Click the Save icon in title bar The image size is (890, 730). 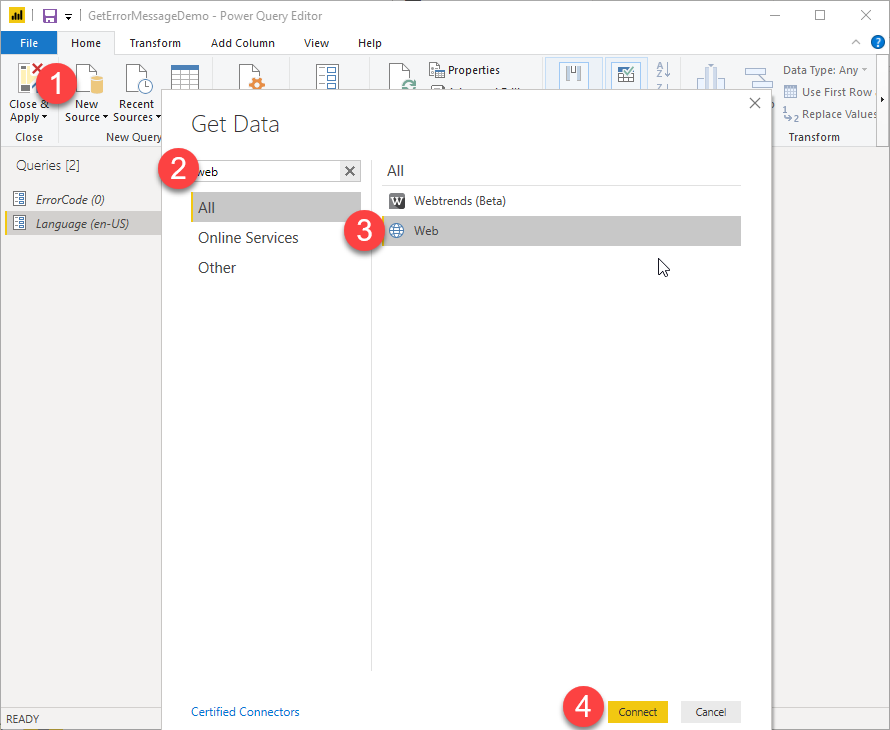click(50, 15)
